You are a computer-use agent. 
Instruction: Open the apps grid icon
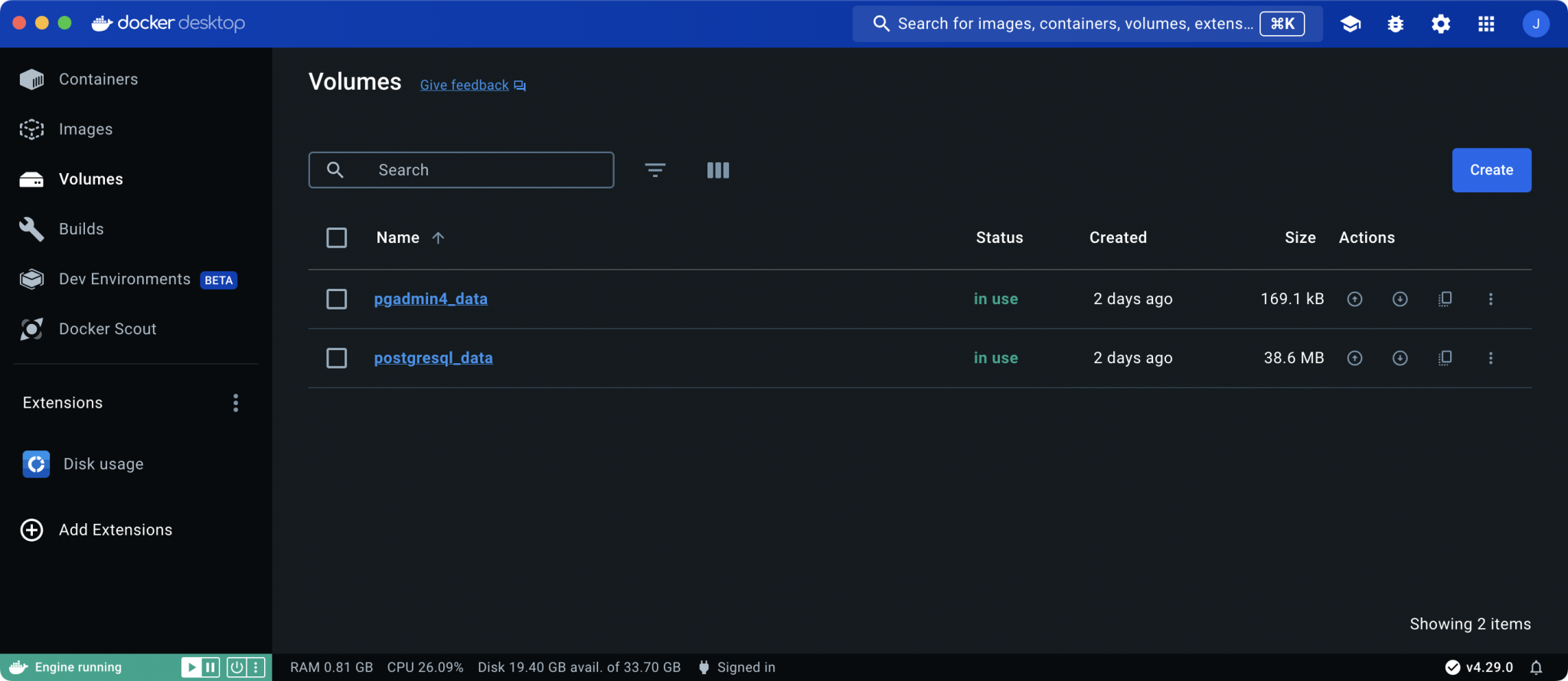click(x=1486, y=24)
